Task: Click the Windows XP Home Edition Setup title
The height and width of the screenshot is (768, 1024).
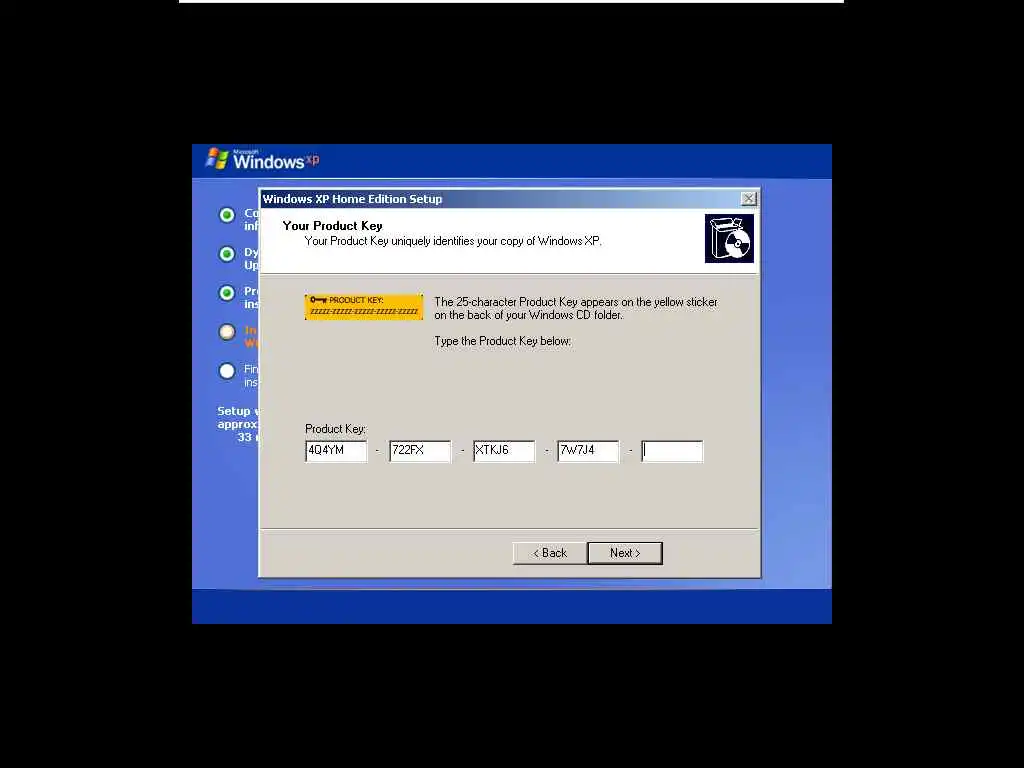Action: click(353, 199)
